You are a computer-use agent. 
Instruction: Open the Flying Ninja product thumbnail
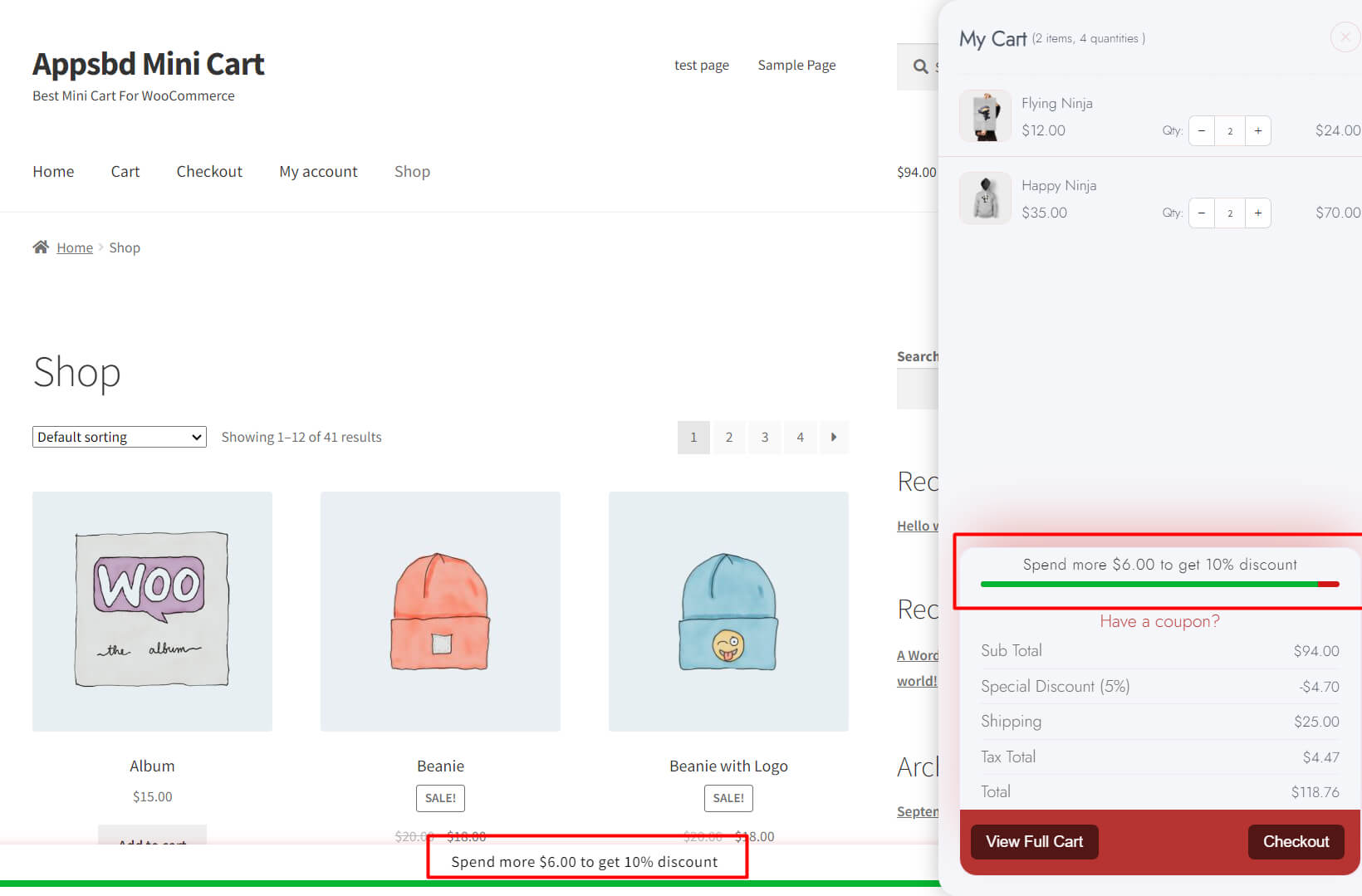click(x=985, y=116)
